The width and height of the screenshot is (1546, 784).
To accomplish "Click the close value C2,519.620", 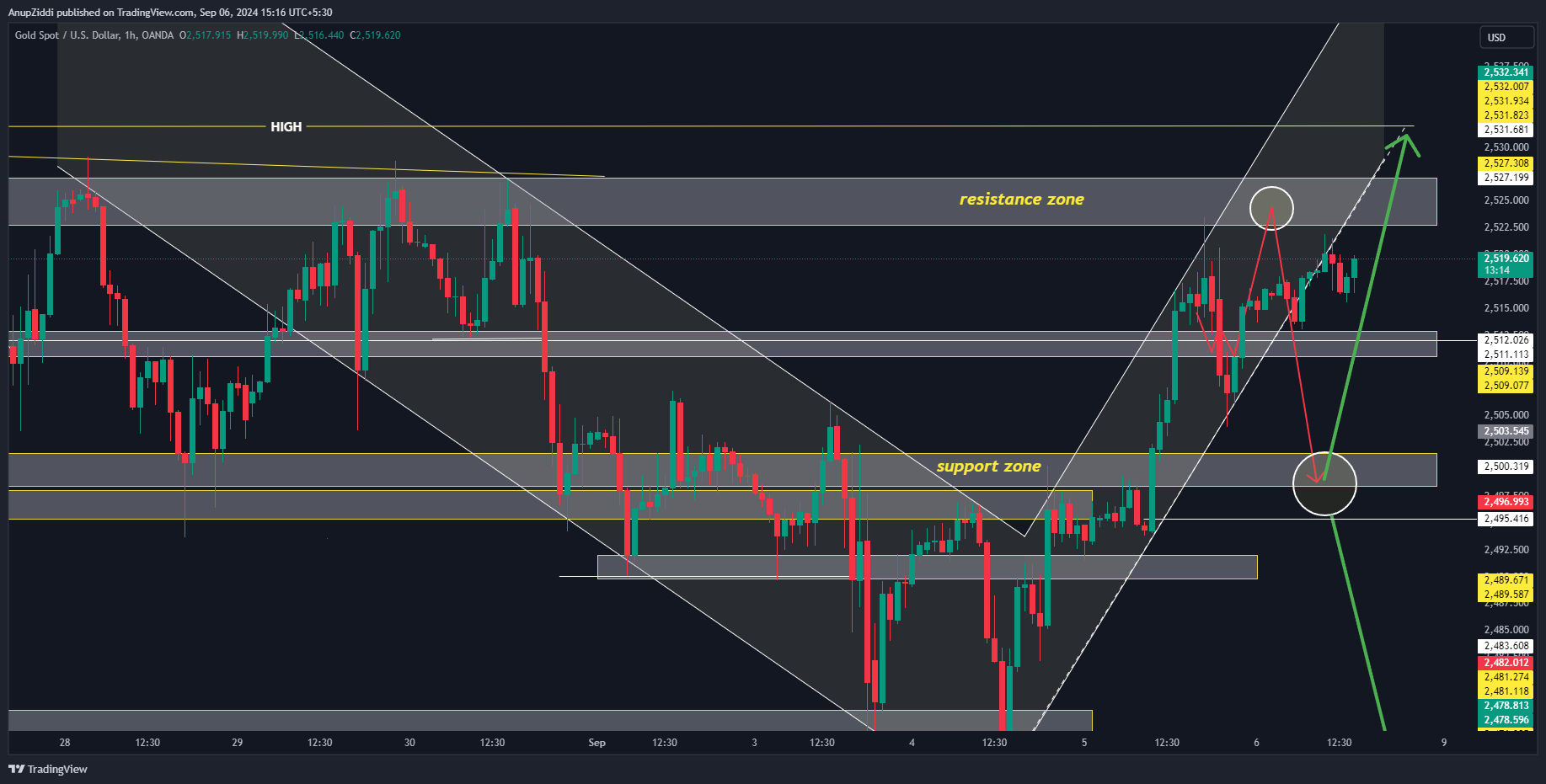I will click(375, 35).
